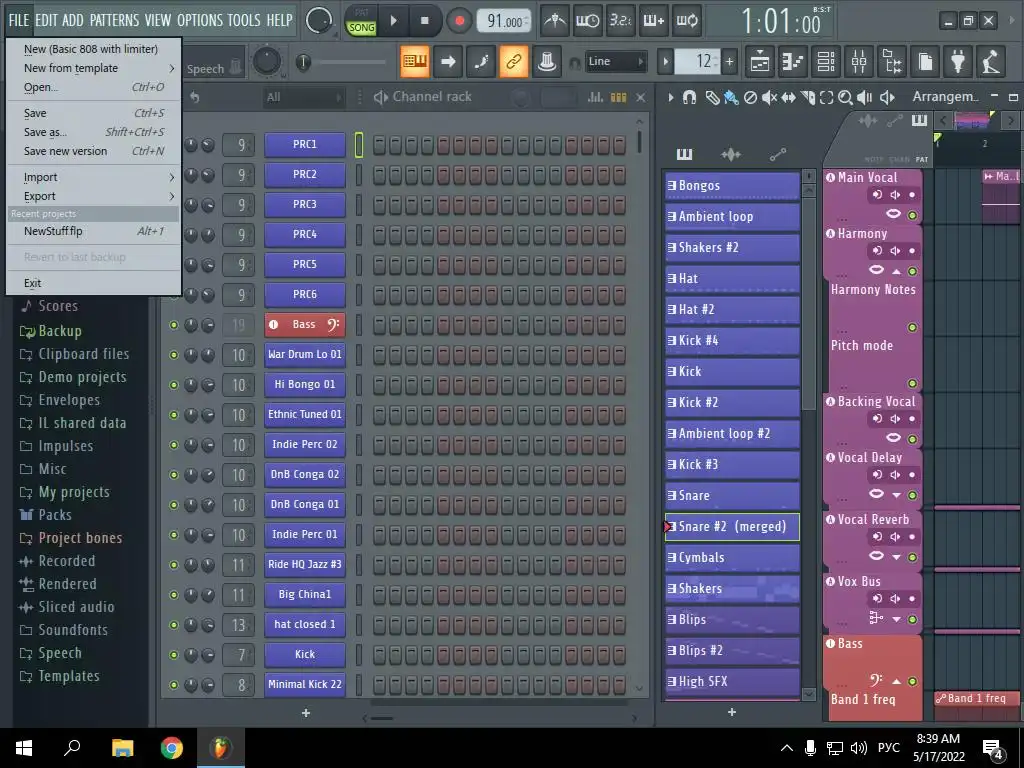Collapse the Harmony track group arrow

pyautogui.click(x=896, y=271)
